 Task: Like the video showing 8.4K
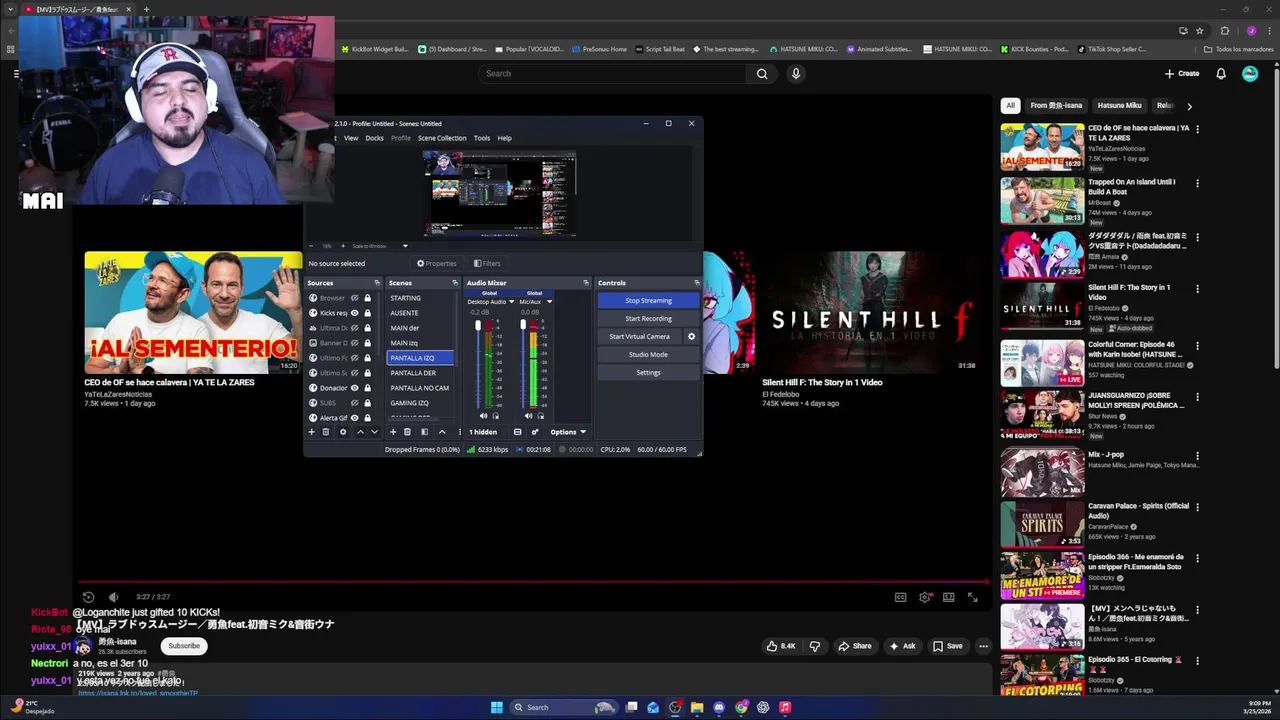point(781,646)
